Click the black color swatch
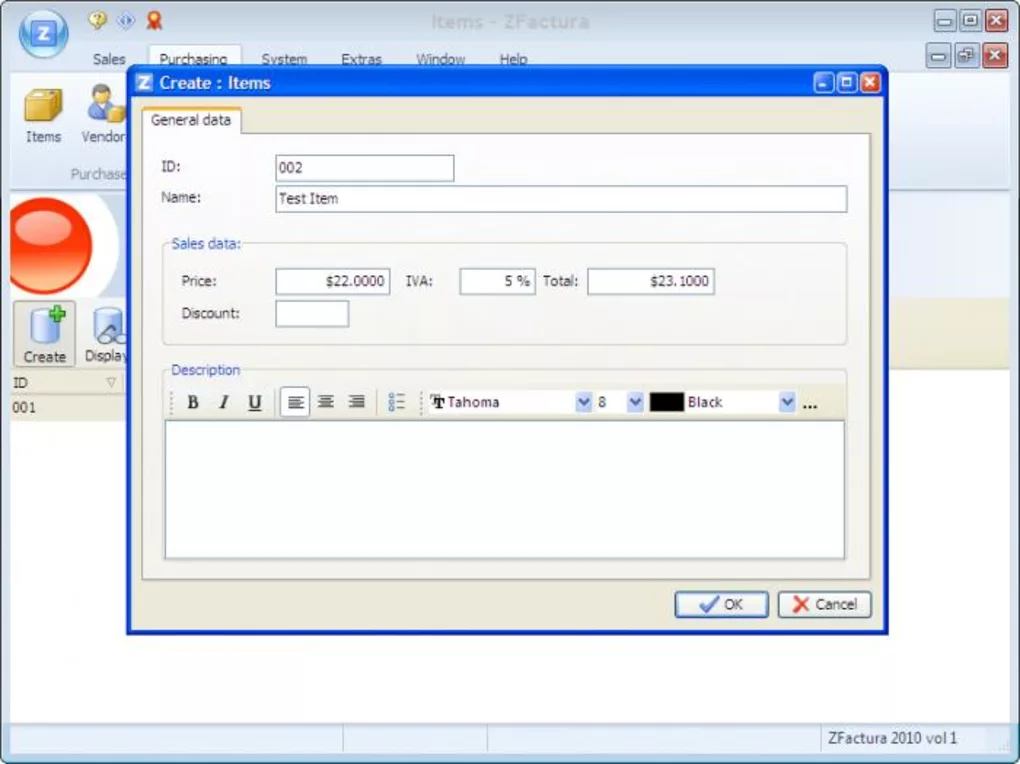 tap(667, 402)
